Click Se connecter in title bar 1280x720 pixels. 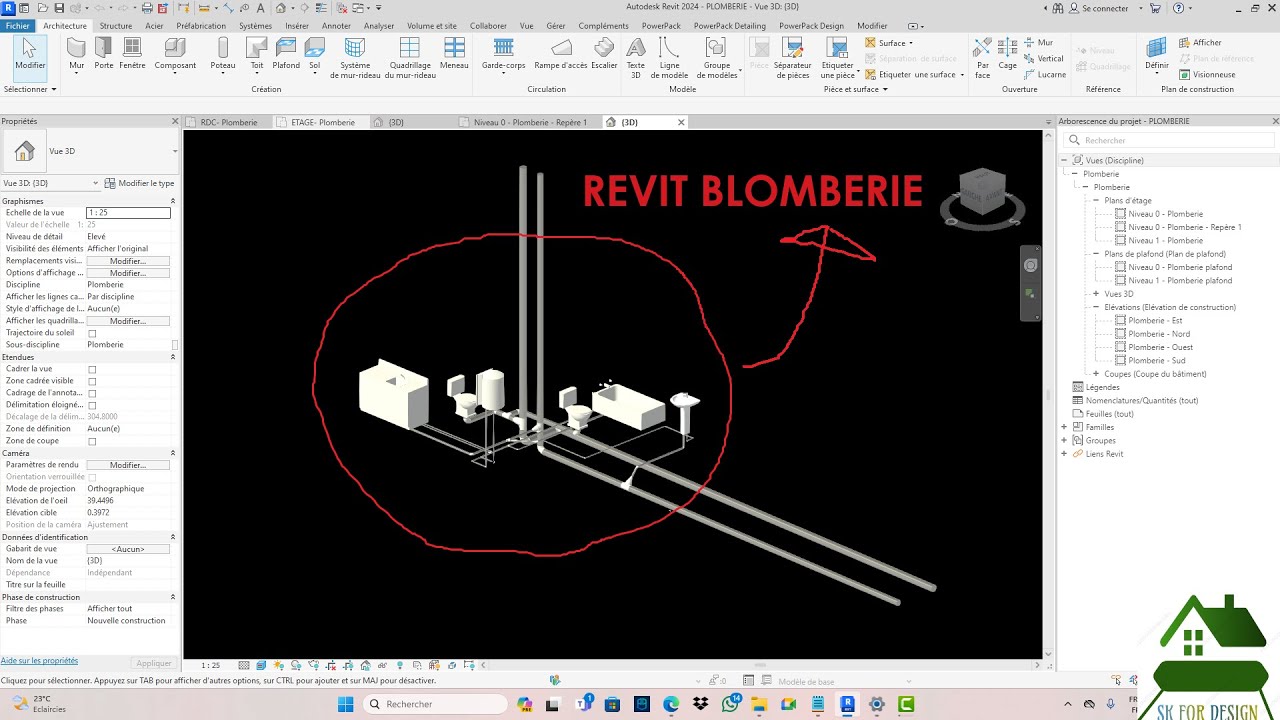[x=1096, y=8]
